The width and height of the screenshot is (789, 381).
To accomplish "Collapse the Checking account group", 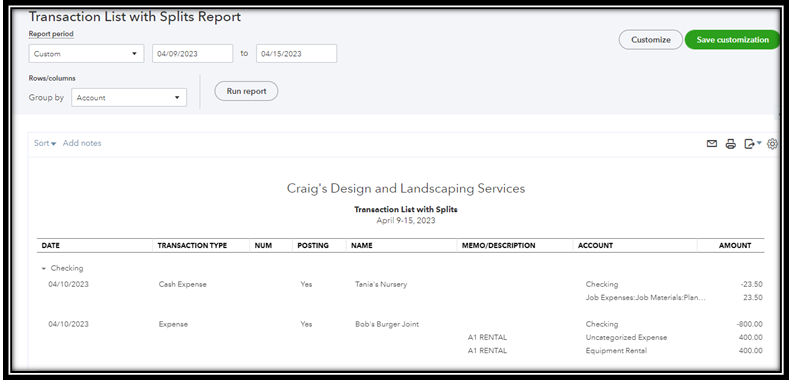I will (44, 269).
